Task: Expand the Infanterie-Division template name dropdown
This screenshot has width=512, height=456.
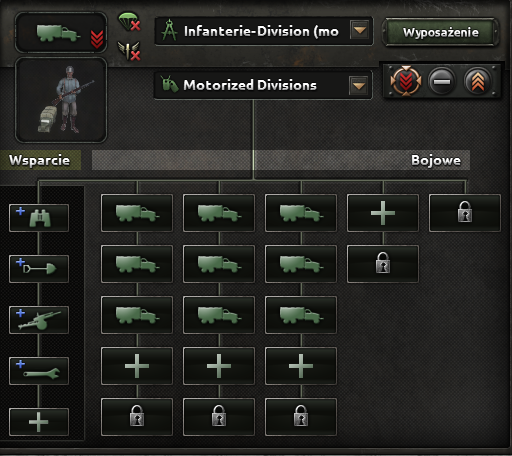Action: (x=359, y=31)
